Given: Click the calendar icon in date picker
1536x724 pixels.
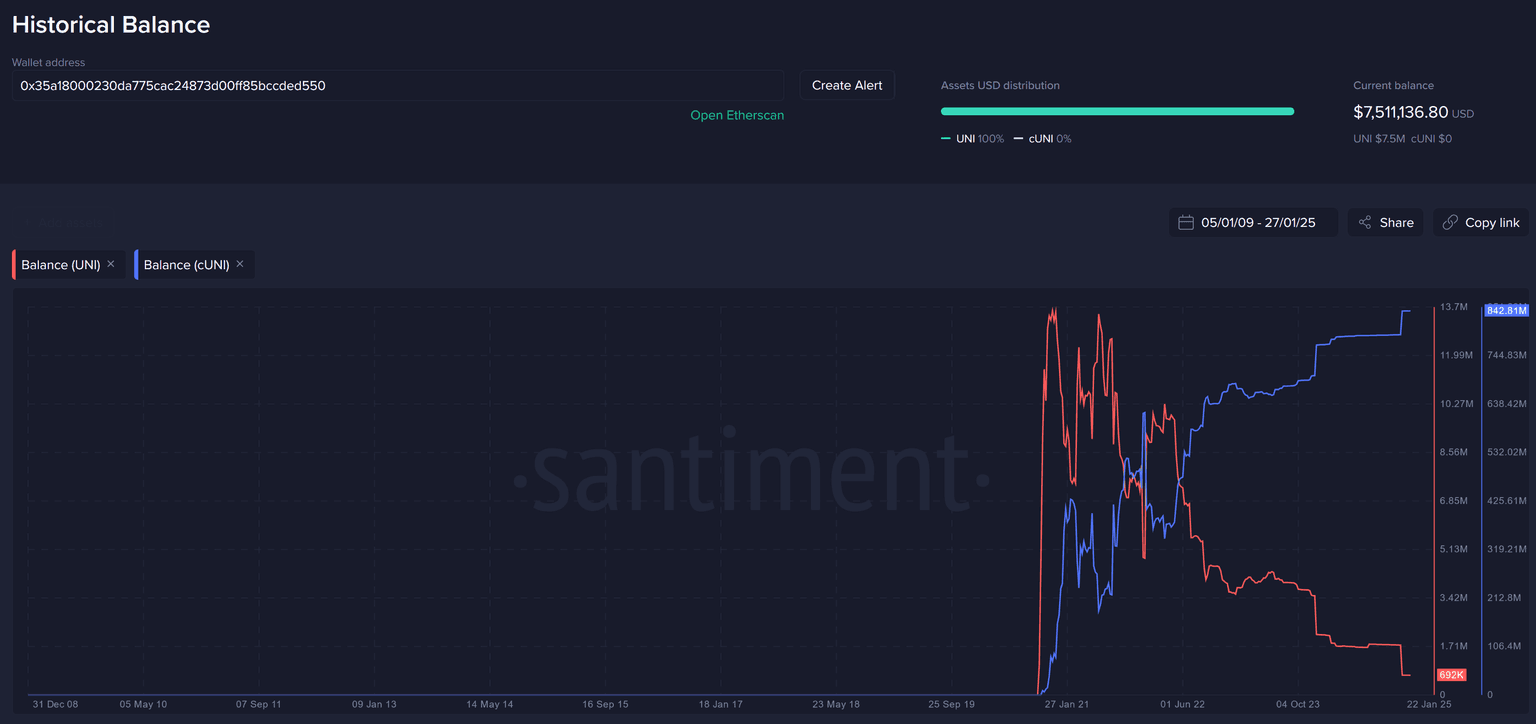Looking at the screenshot, I should click(1186, 223).
